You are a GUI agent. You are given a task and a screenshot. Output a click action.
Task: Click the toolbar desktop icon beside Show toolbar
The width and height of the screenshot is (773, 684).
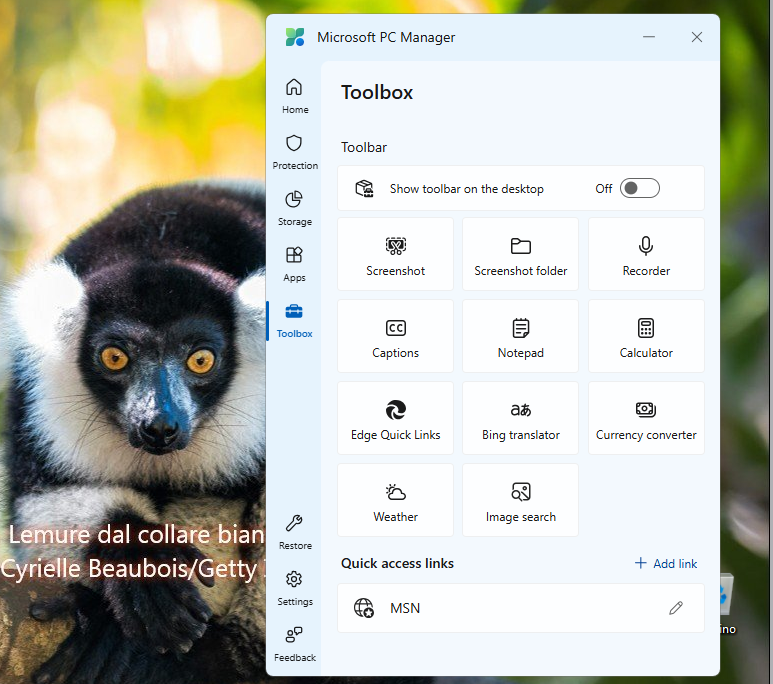click(365, 188)
